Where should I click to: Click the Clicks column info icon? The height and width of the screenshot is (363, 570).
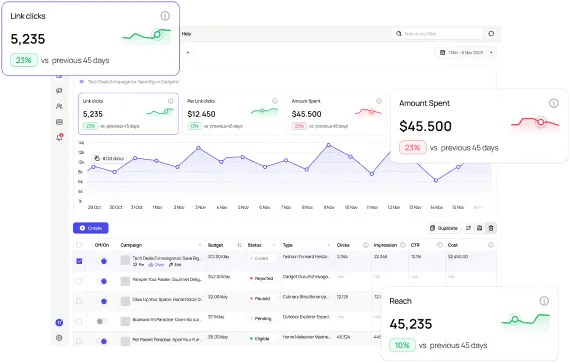366,245
